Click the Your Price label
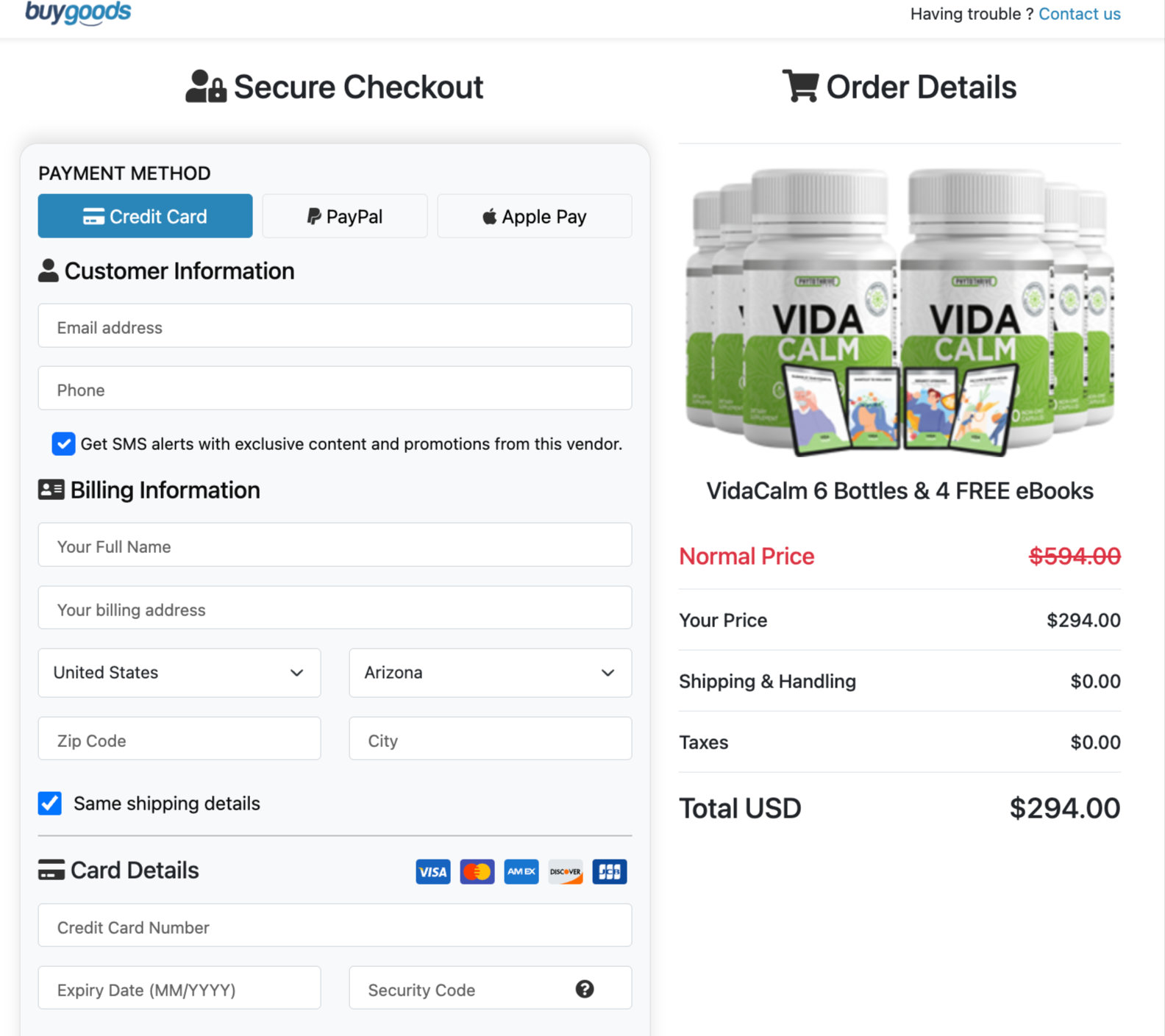 pyautogui.click(x=723, y=621)
